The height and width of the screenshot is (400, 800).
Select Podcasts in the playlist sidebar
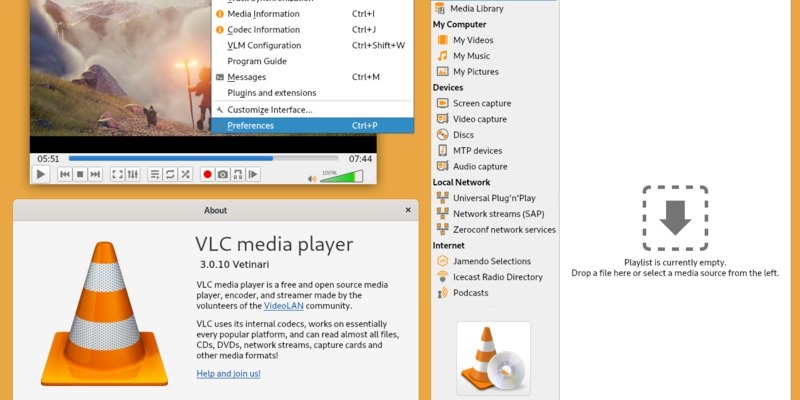tap(470, 293)
